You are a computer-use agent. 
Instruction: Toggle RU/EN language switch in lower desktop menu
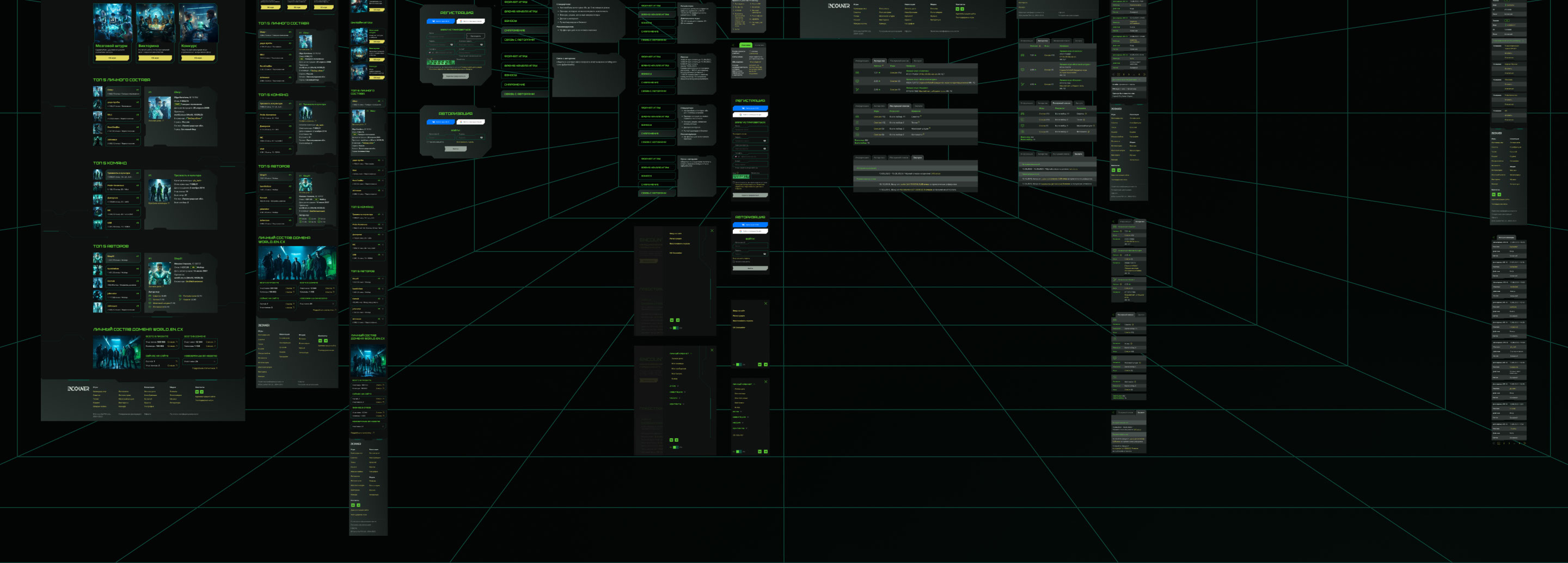tap(675, 448)
